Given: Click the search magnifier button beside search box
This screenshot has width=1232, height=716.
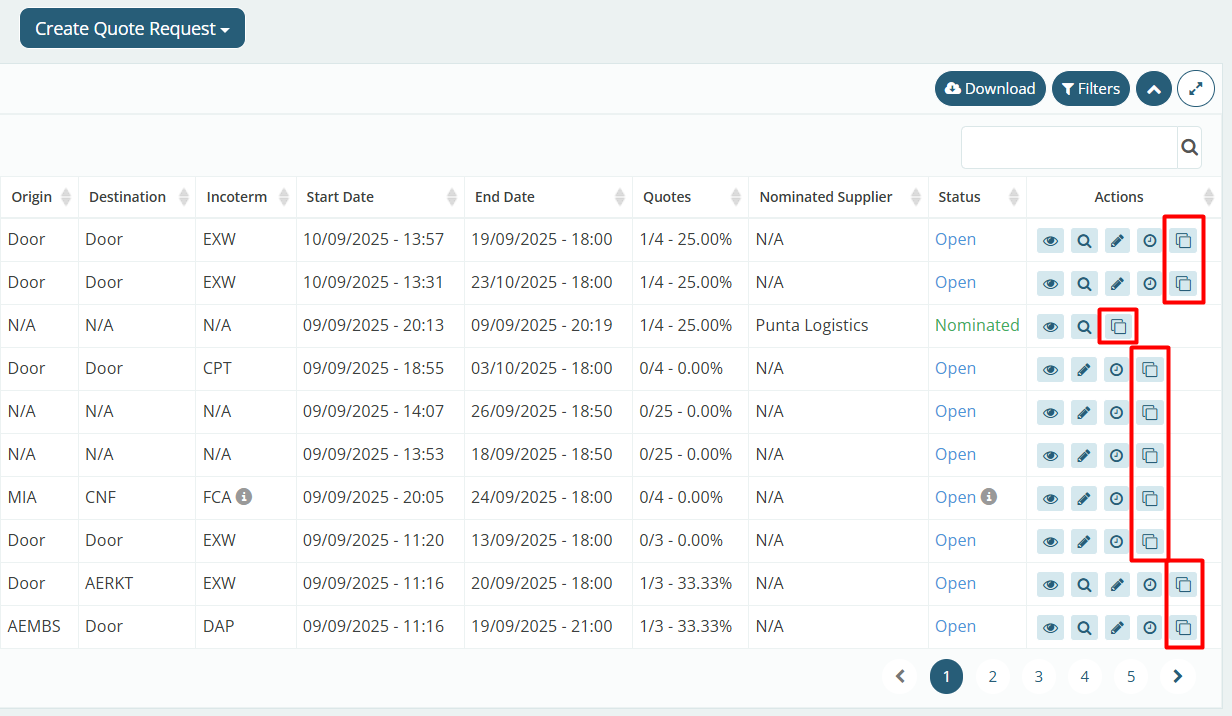Looking at the screenshot, I should coord(1189,148).
